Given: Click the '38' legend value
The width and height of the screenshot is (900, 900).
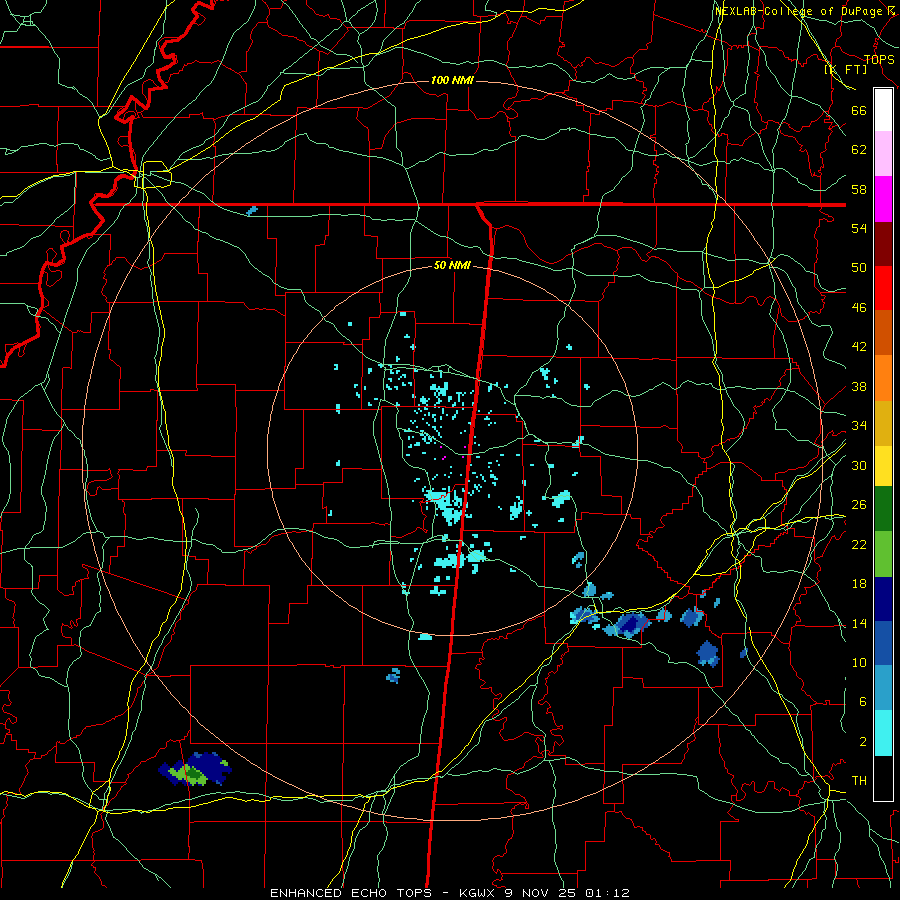Looking at the screenshot, I should tap(859, 387).
